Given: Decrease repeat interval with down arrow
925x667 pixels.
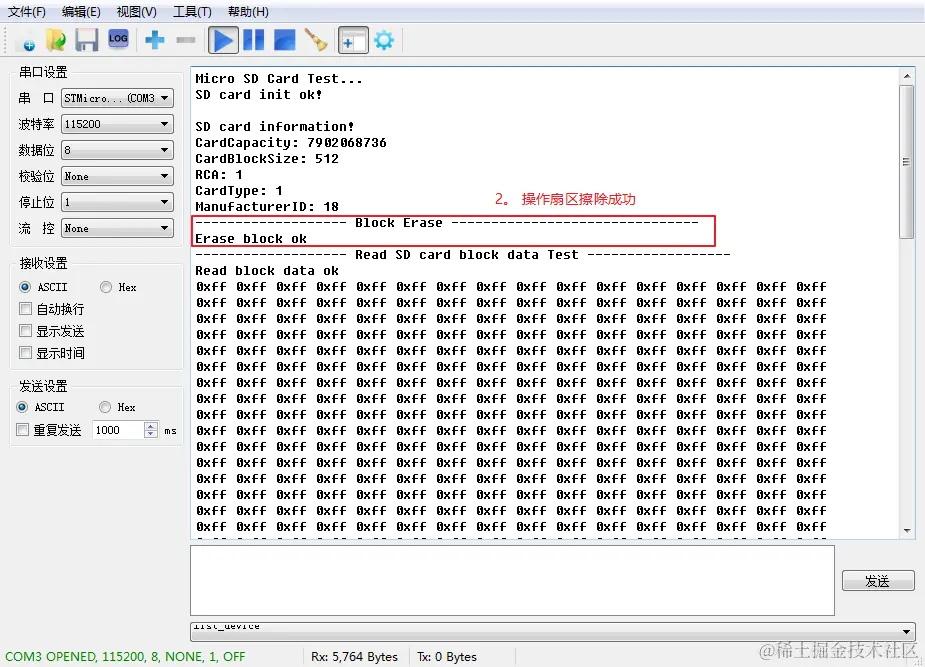Looking at the screenshot, I should [151, 434].
